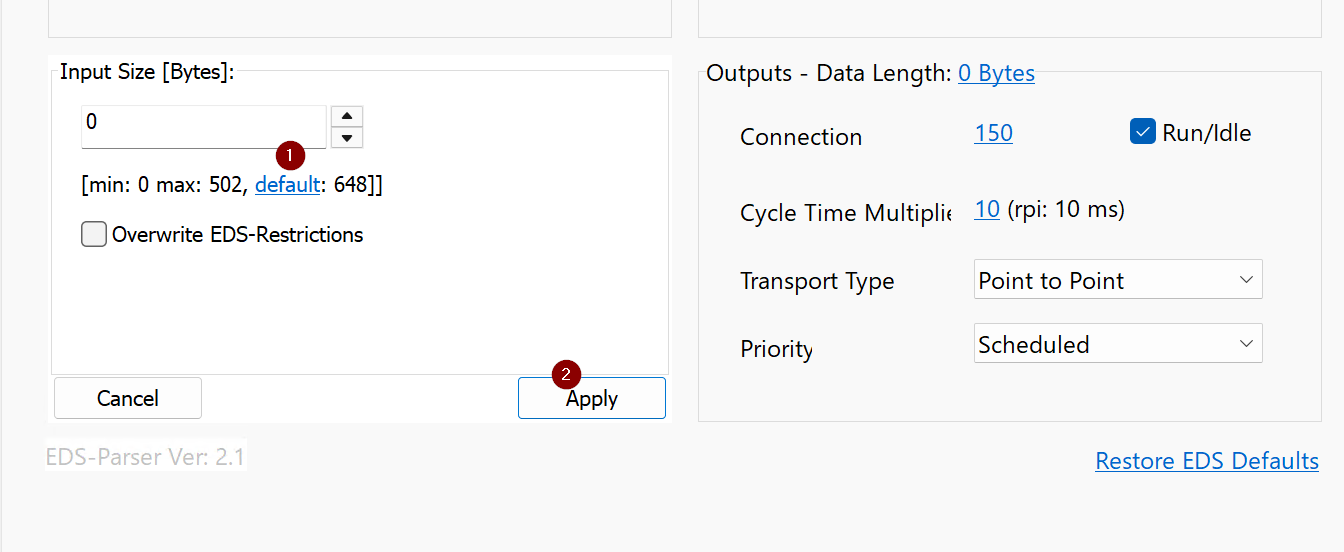Click the Cycle Time Multiplier 10 link
1344x552 pixels.
[x=987, y=210]
